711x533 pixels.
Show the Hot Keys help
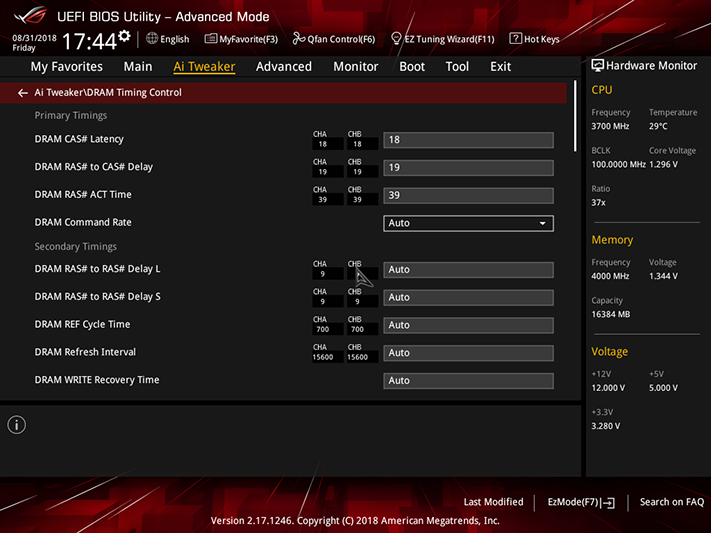[x=534, y=39]
